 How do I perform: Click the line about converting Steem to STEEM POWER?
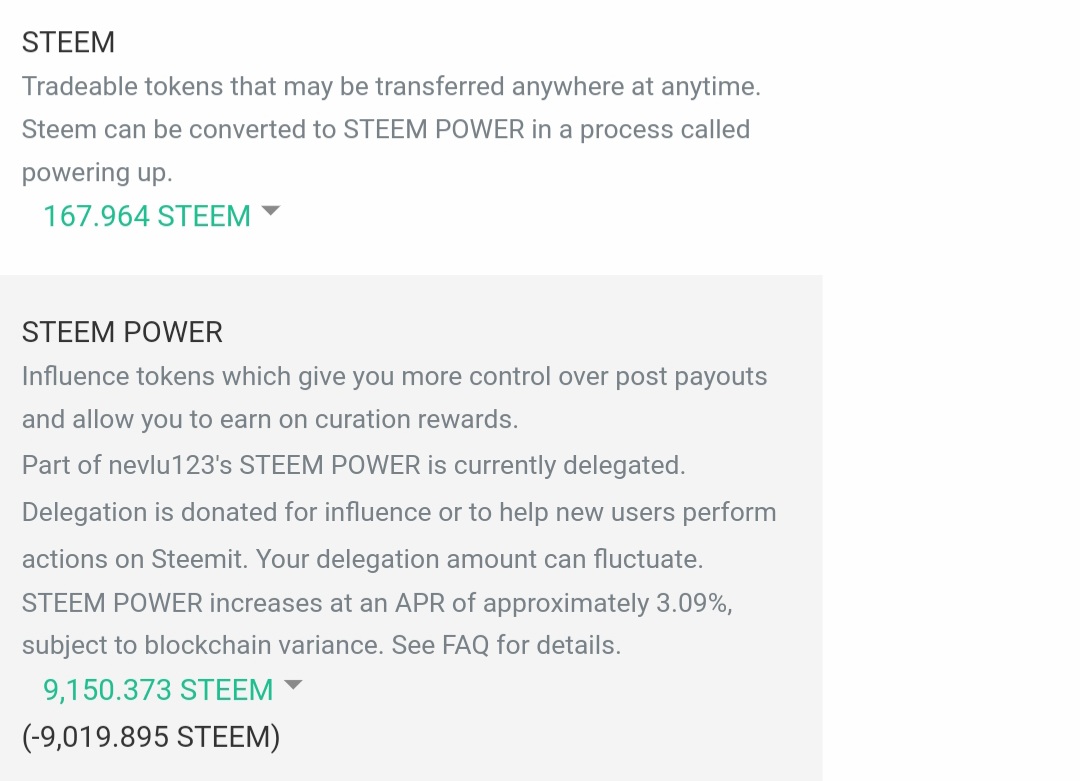385,129
